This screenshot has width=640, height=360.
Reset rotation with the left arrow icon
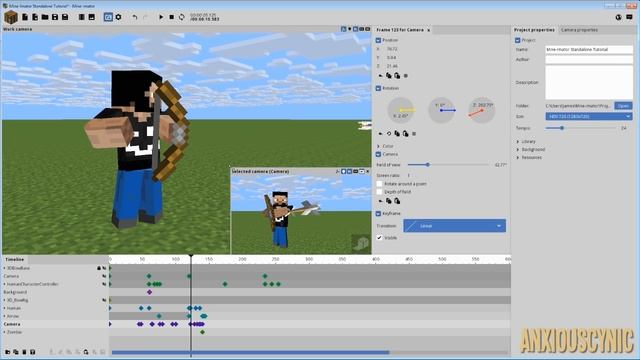pyautogui.click(x=380, y=133)
